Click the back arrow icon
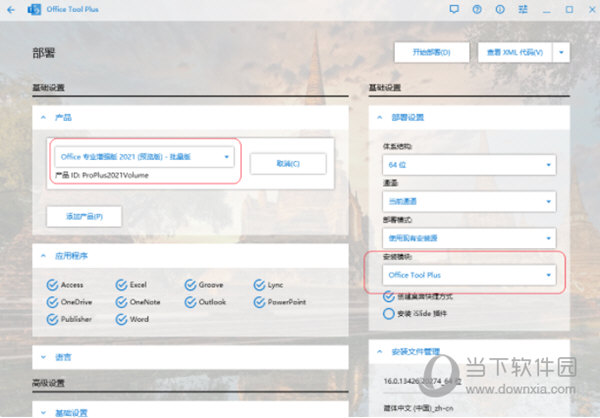600x418 pixels. [x=11, y=10]
